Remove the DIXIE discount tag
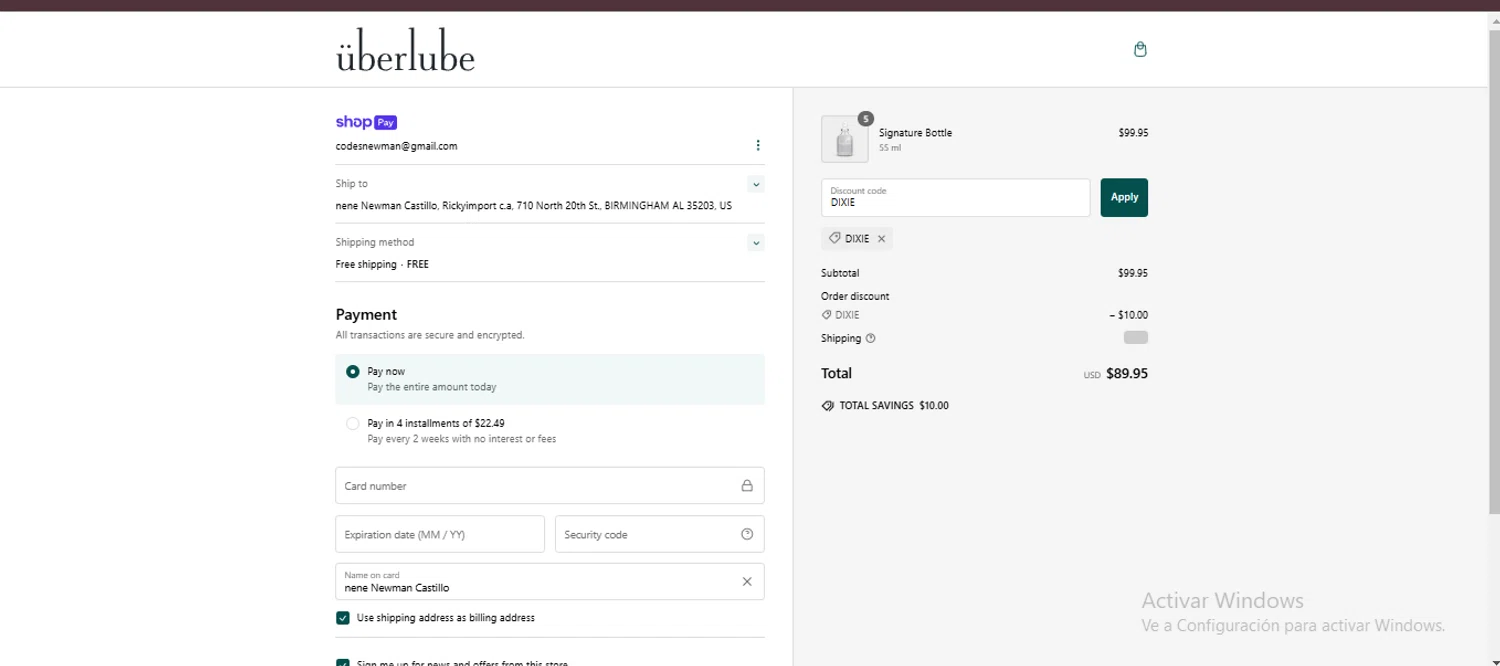The height and width of the screenshot is (666, 1500). pyautogui.click(x=881, y=239)
